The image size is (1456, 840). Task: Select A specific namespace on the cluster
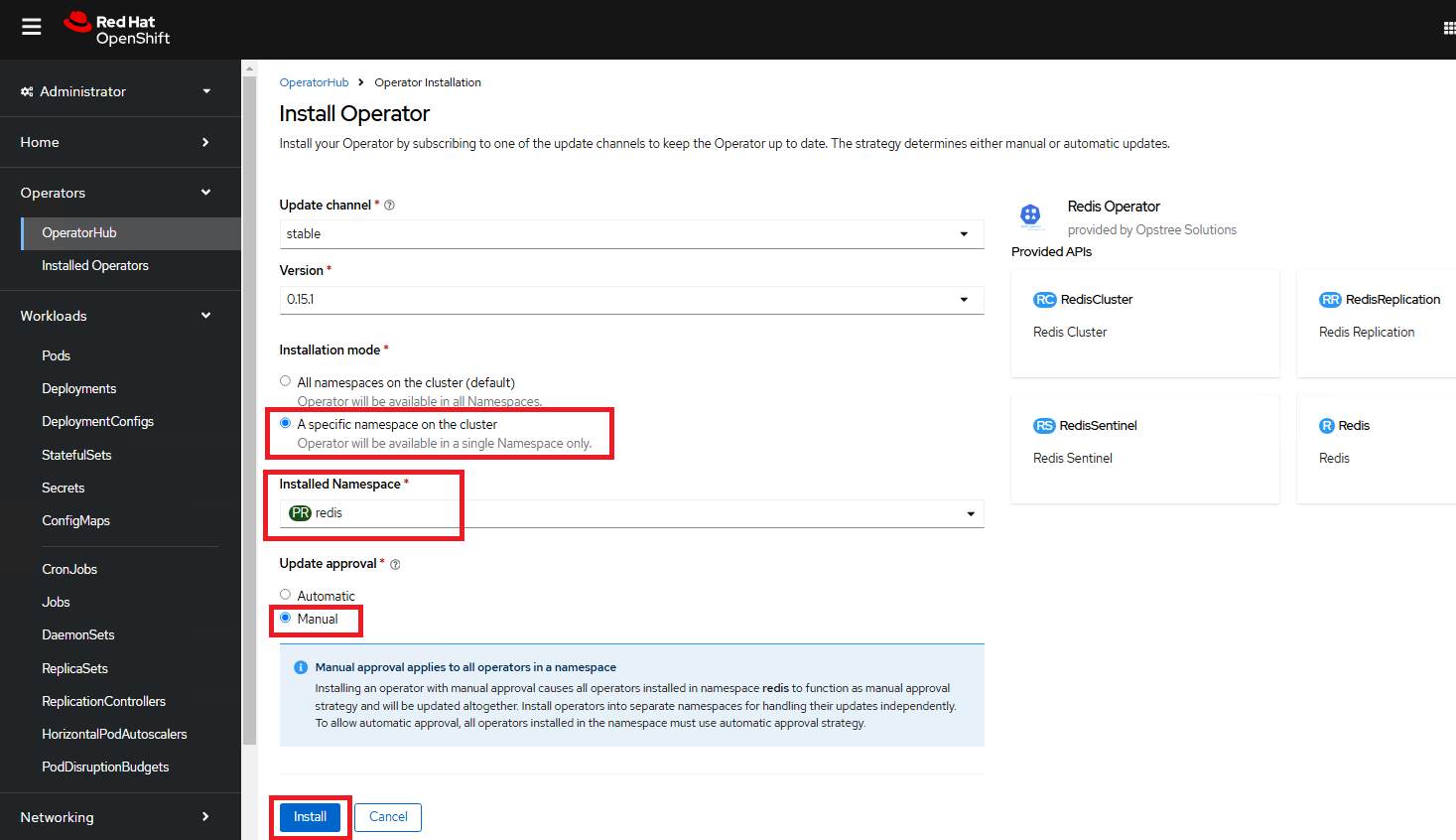286,423
